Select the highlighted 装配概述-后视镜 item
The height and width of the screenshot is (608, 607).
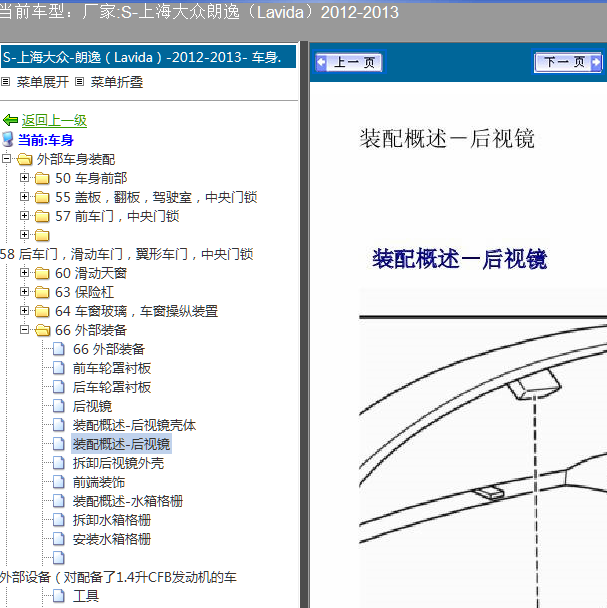(121, 444)
